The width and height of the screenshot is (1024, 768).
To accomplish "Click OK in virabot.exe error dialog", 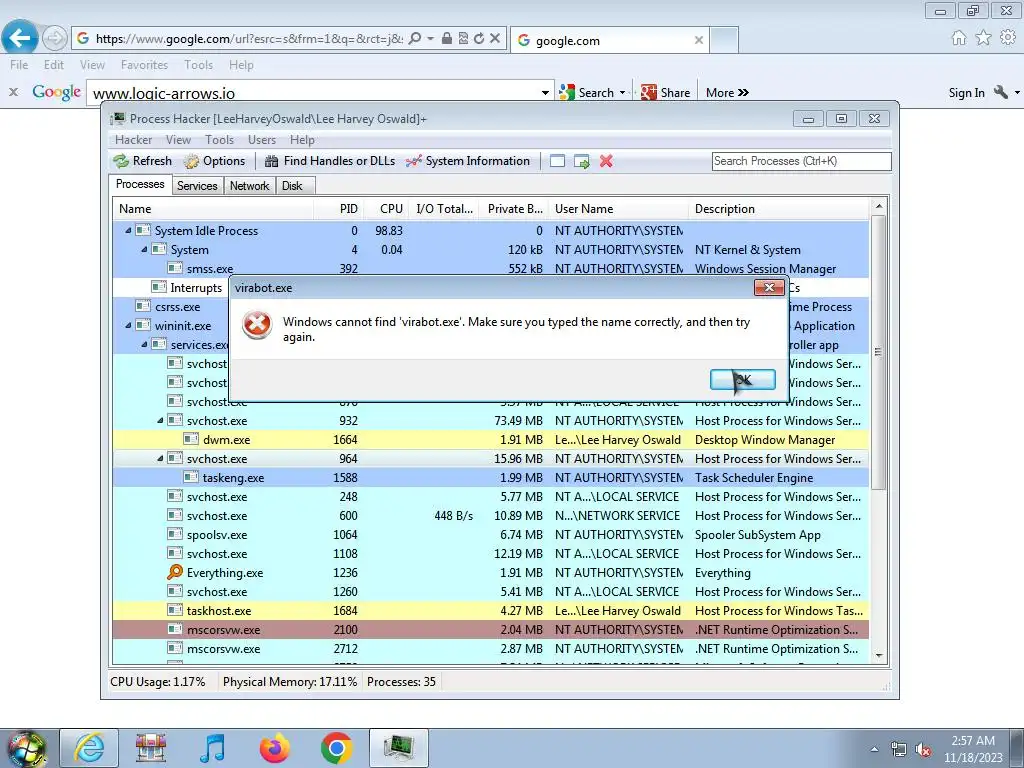I will pyautogui.click(x=743, y=379).
